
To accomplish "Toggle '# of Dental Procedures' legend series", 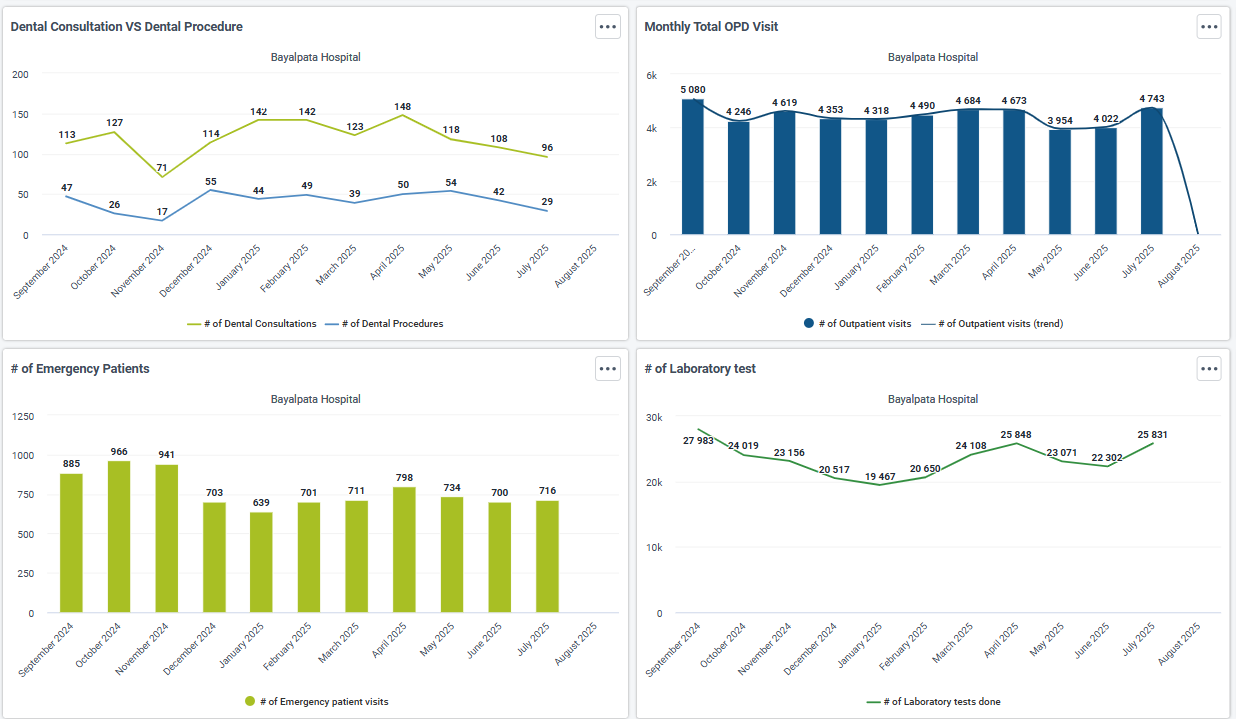I will tap(384, 324).
